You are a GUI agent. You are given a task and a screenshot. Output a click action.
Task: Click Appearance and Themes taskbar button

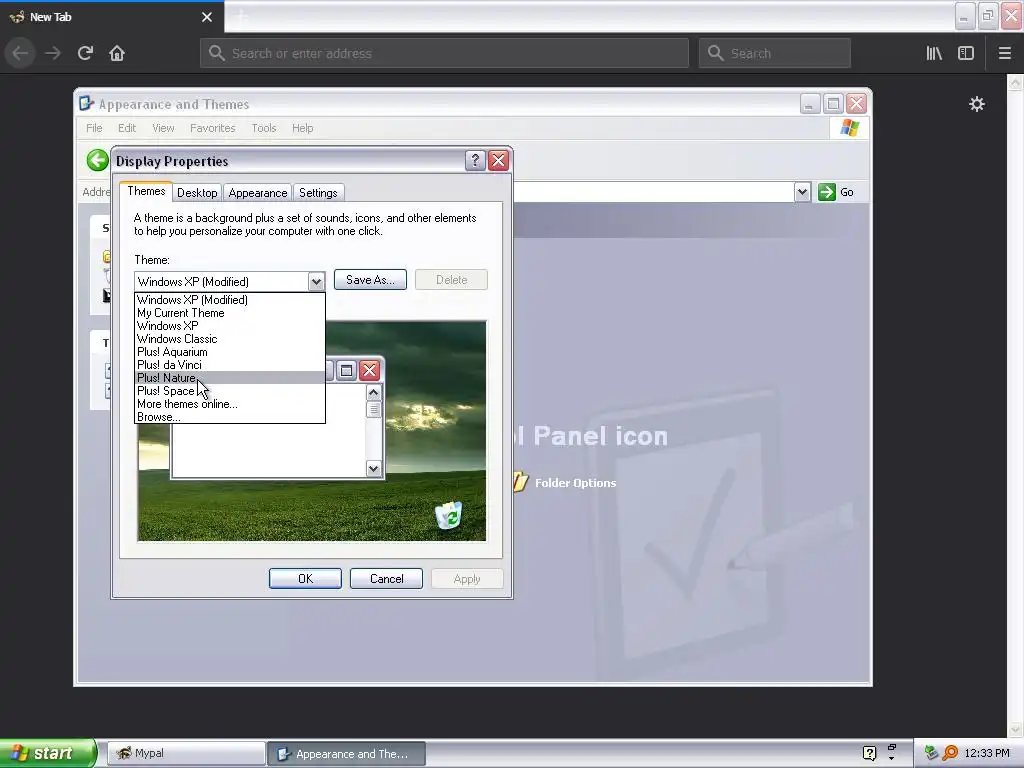pyautogui.click(x=346, y=754)
